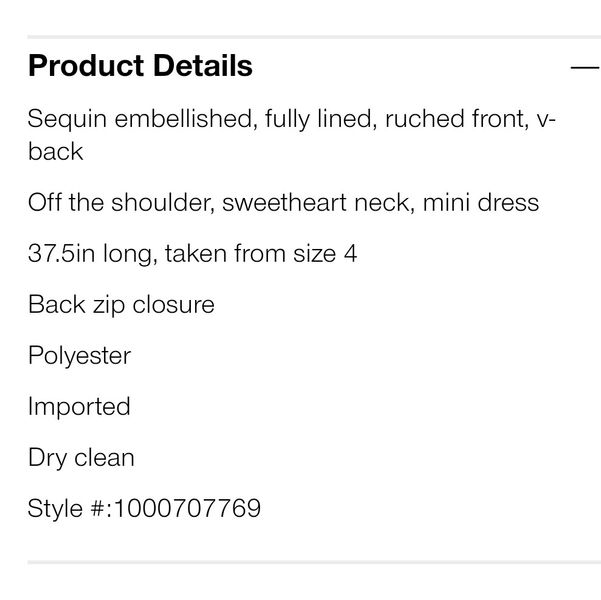Click the Imported detail line
The width and height of the screenshot is (601, 600).
[79, 406]
